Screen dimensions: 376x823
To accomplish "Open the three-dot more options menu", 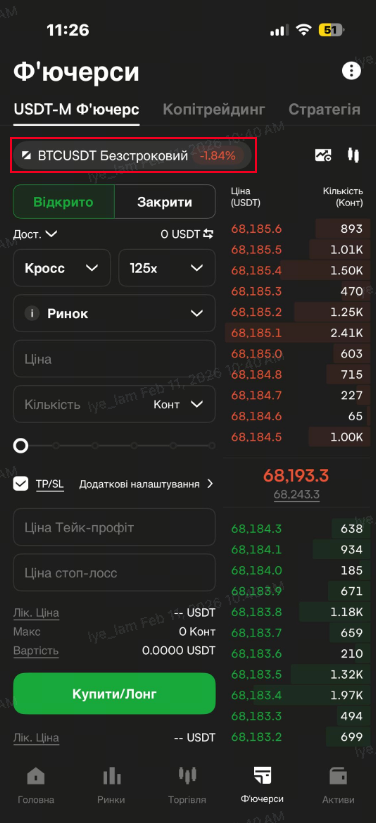I will [x=351, y=70].
